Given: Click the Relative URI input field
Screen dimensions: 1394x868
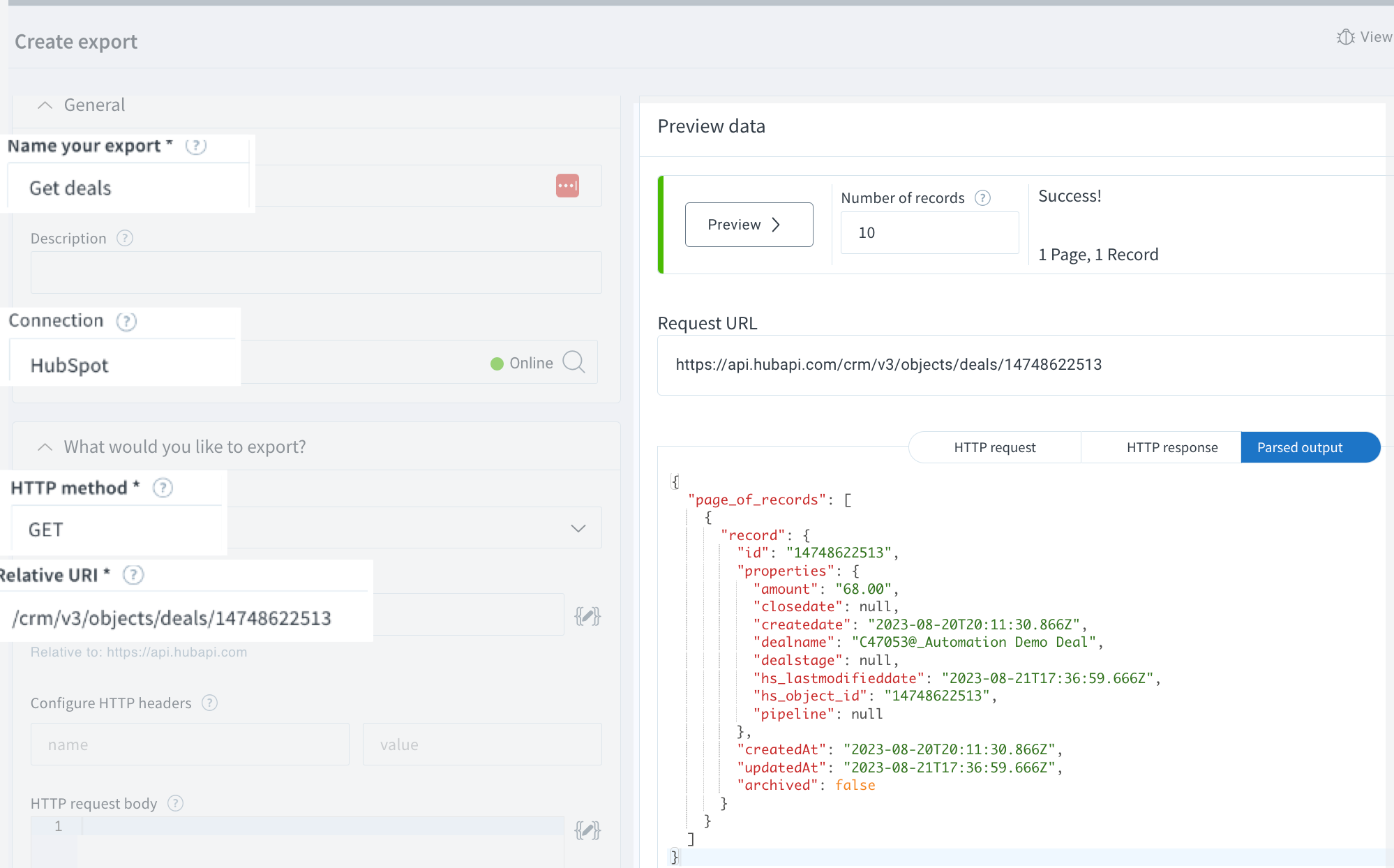Looking at the screenshot, I should pyautogui.click(x=283, y=615).
